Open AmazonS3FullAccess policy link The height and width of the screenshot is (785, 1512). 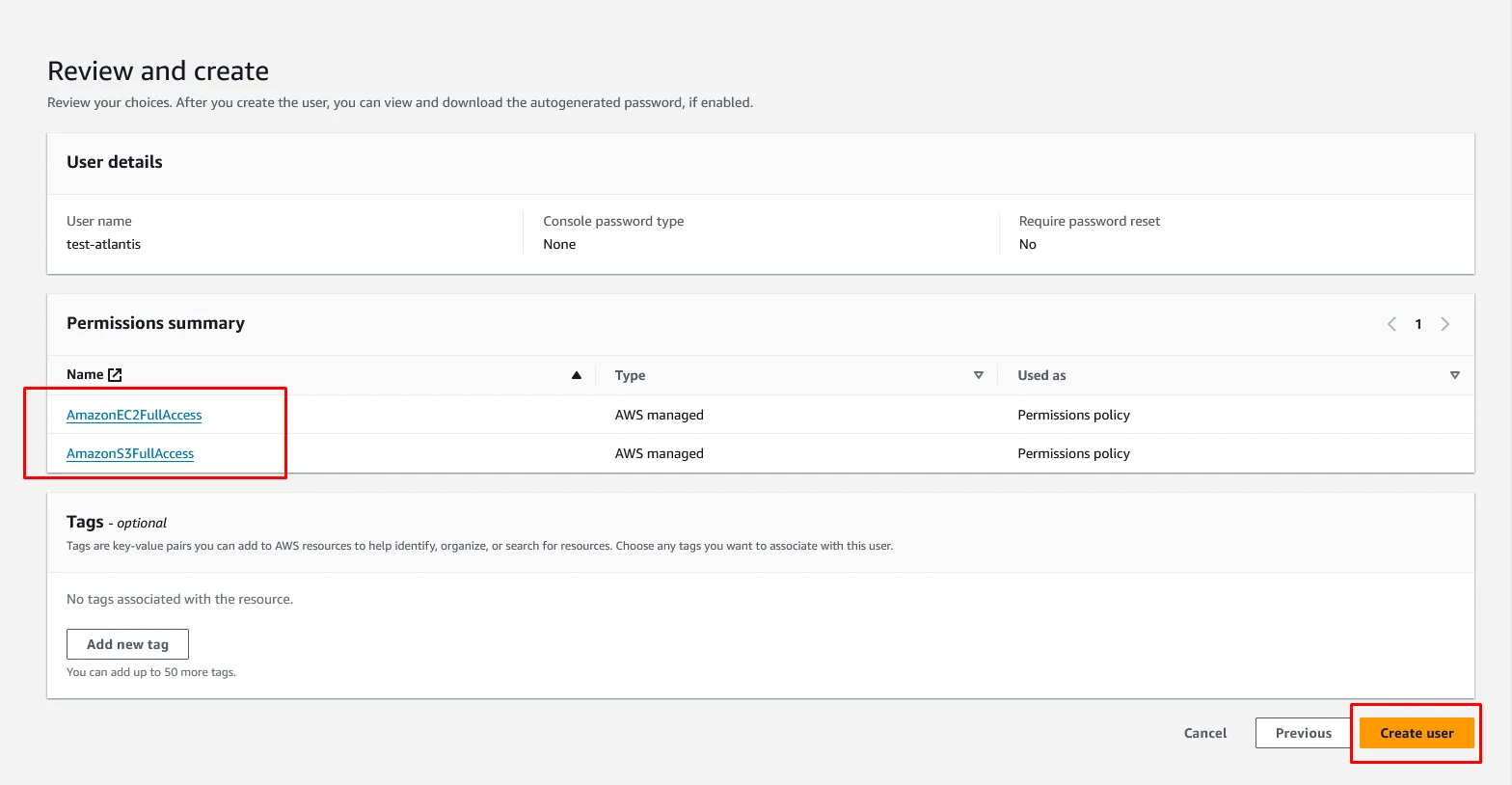point(130,453)
